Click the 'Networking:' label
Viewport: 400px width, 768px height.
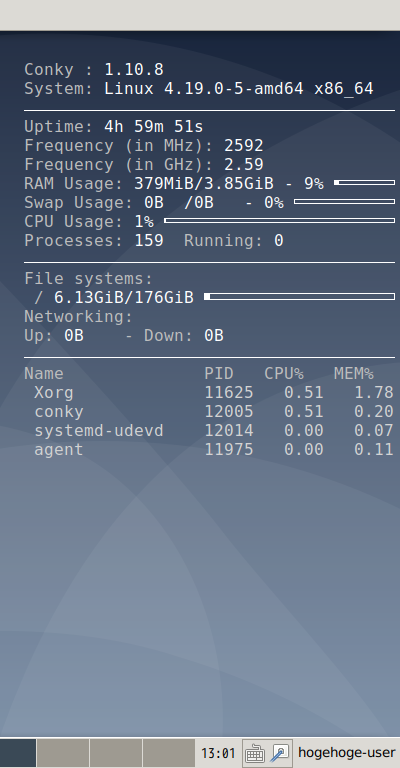point(79,317)
